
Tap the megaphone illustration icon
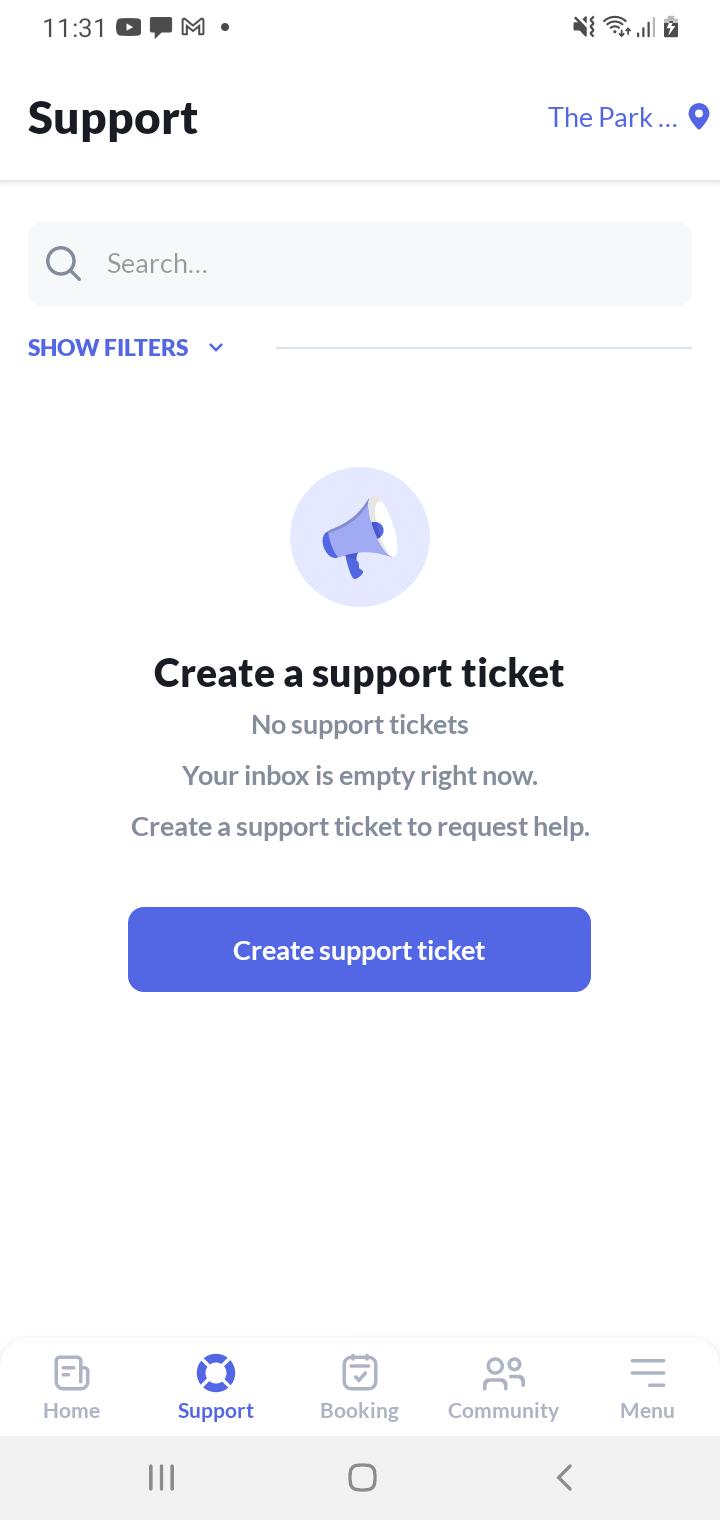pyautogui.click(x=359, y=537)
